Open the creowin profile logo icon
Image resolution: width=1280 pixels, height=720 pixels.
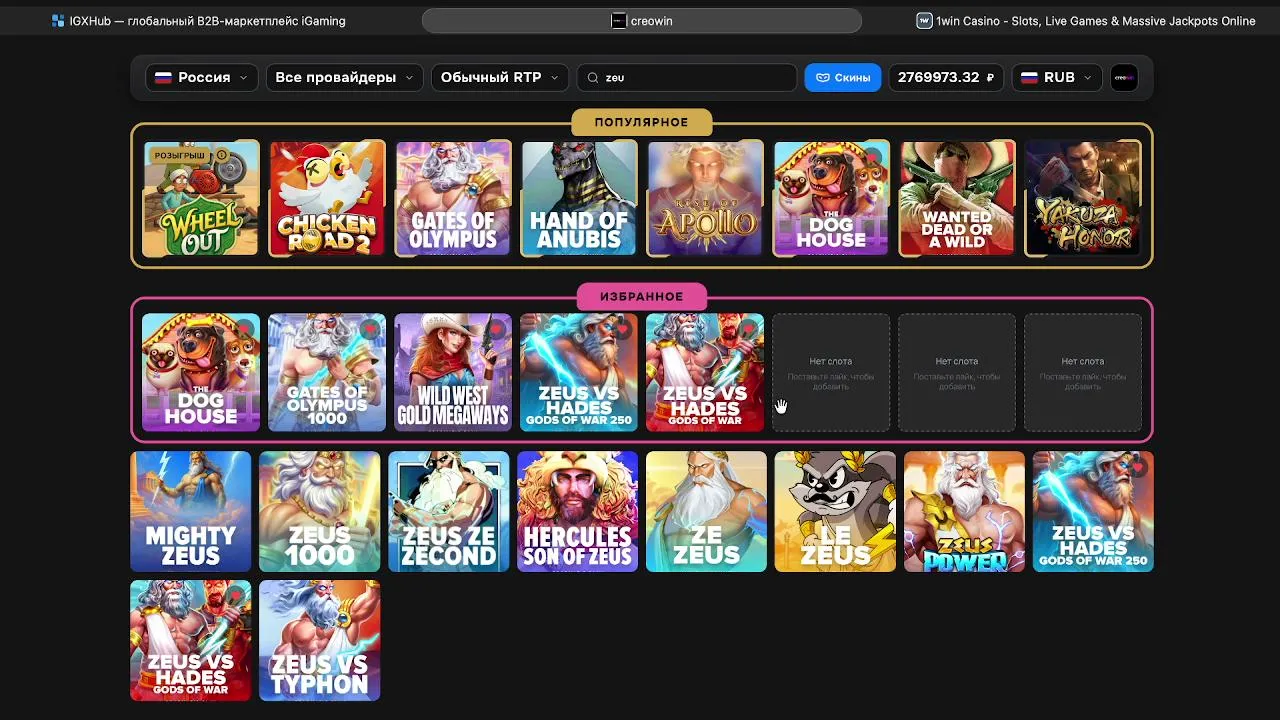tap(1124, 78)
